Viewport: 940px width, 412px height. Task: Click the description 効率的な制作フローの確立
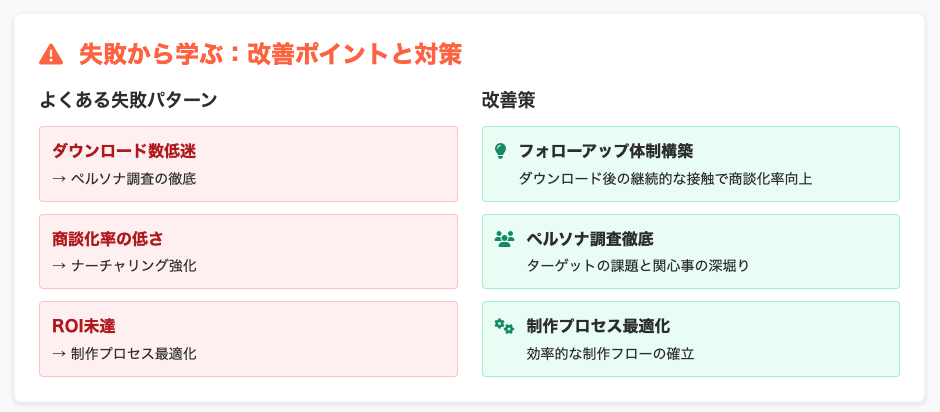(x=610, y=353)
